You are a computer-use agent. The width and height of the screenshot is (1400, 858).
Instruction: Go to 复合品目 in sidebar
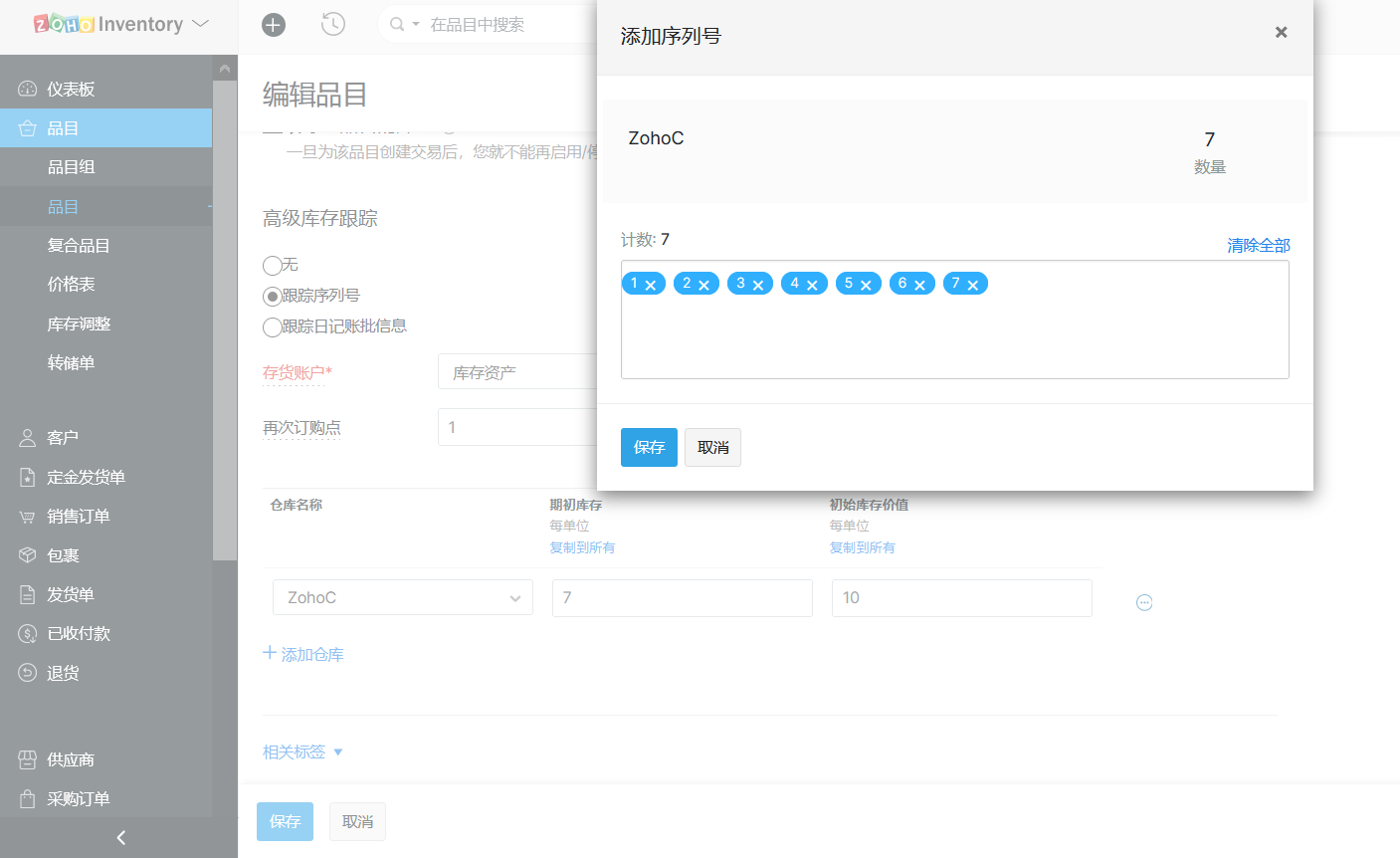(79, 246)
